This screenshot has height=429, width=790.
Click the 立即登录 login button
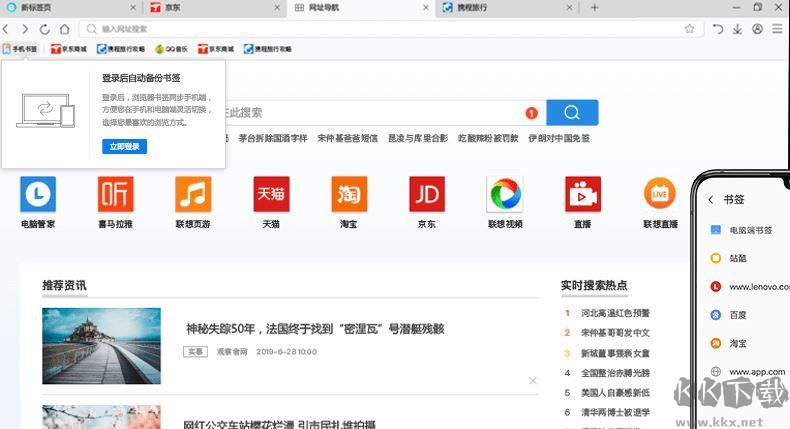pos(124,147)
